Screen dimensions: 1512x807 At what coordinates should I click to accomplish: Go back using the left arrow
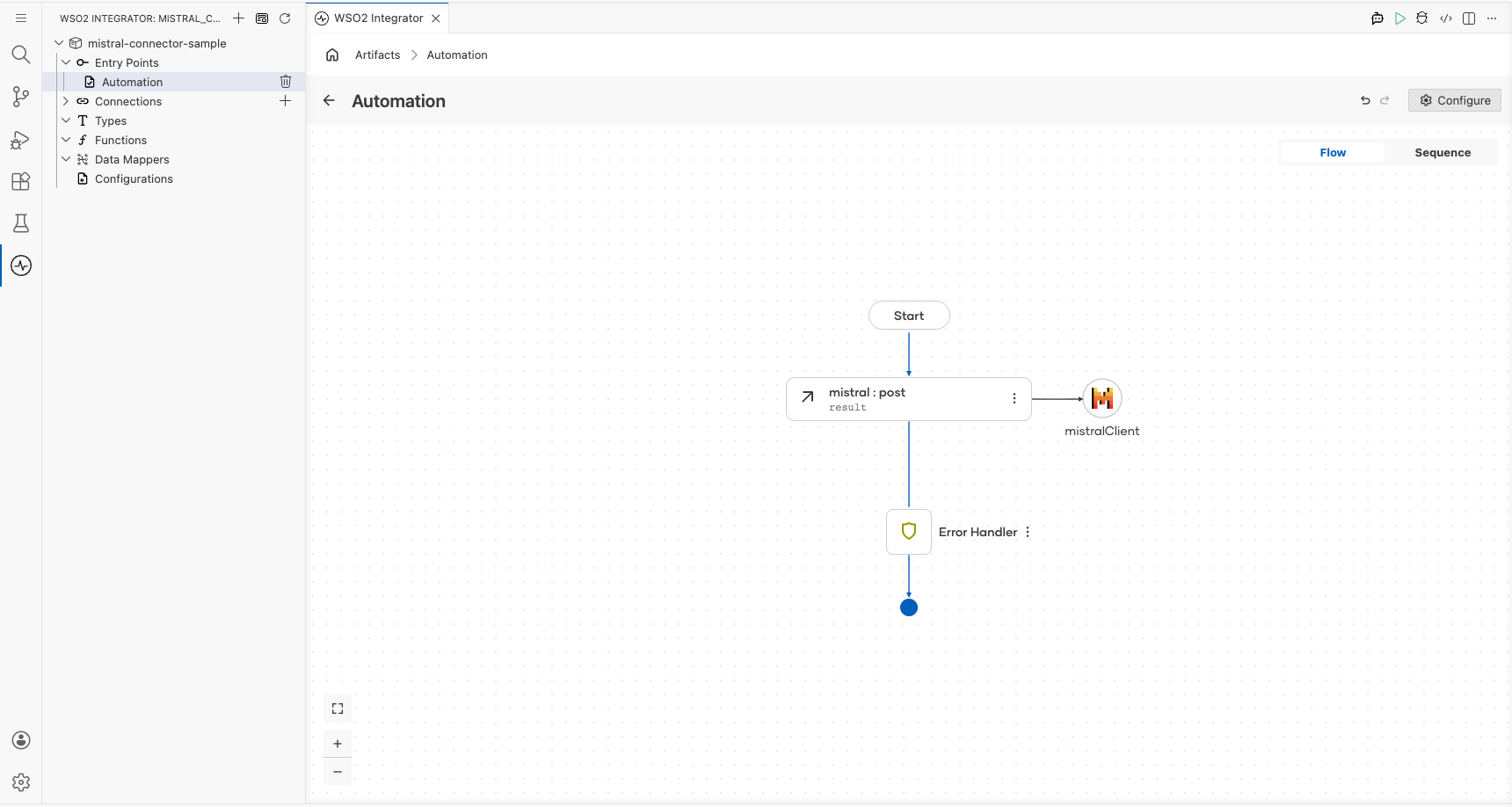click(329, 100)
